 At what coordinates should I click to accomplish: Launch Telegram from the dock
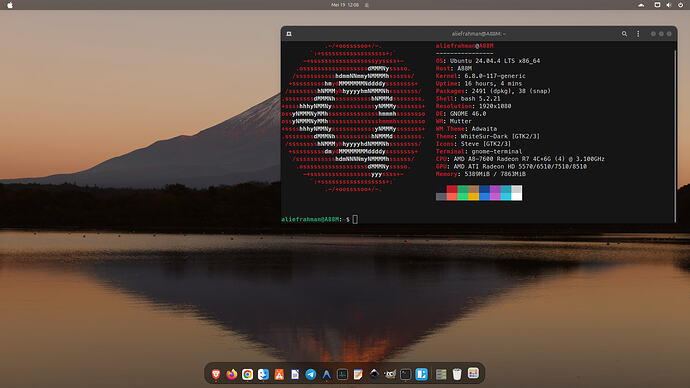tap(311, 374)
